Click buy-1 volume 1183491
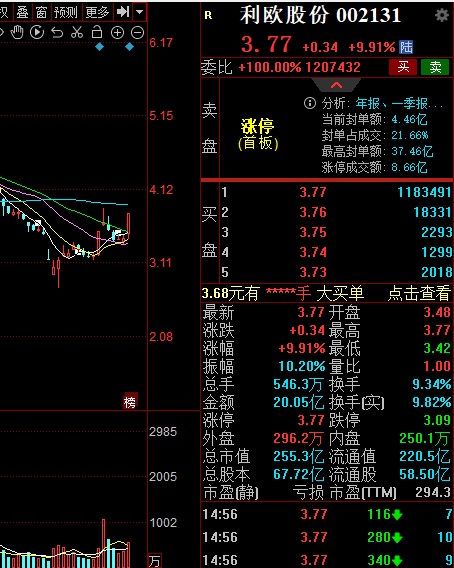Screen dimensions: 454x568 [424, 192]
